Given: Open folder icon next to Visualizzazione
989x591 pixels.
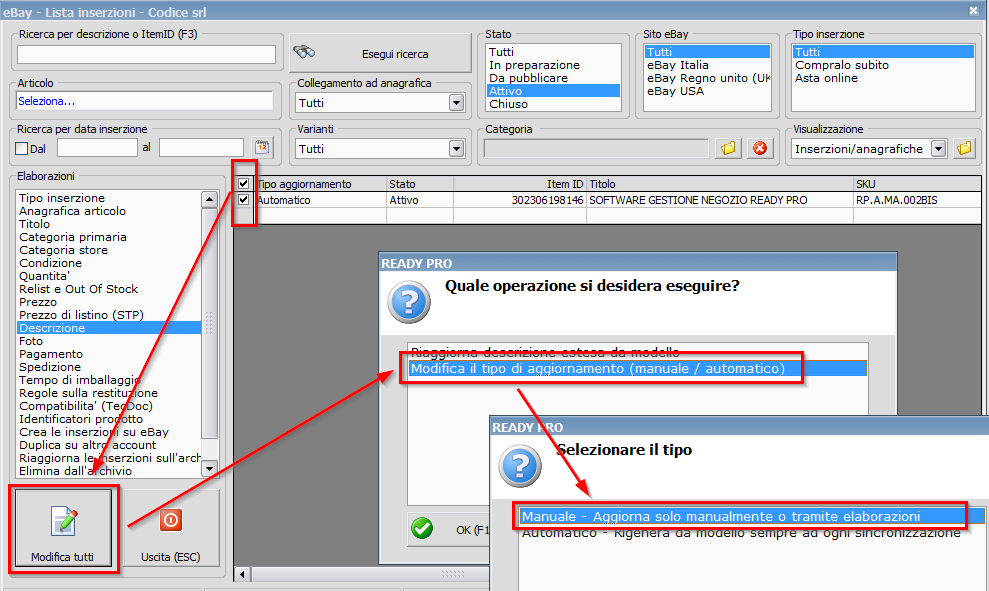Looking at the screenshot, I should coord(964,148).
